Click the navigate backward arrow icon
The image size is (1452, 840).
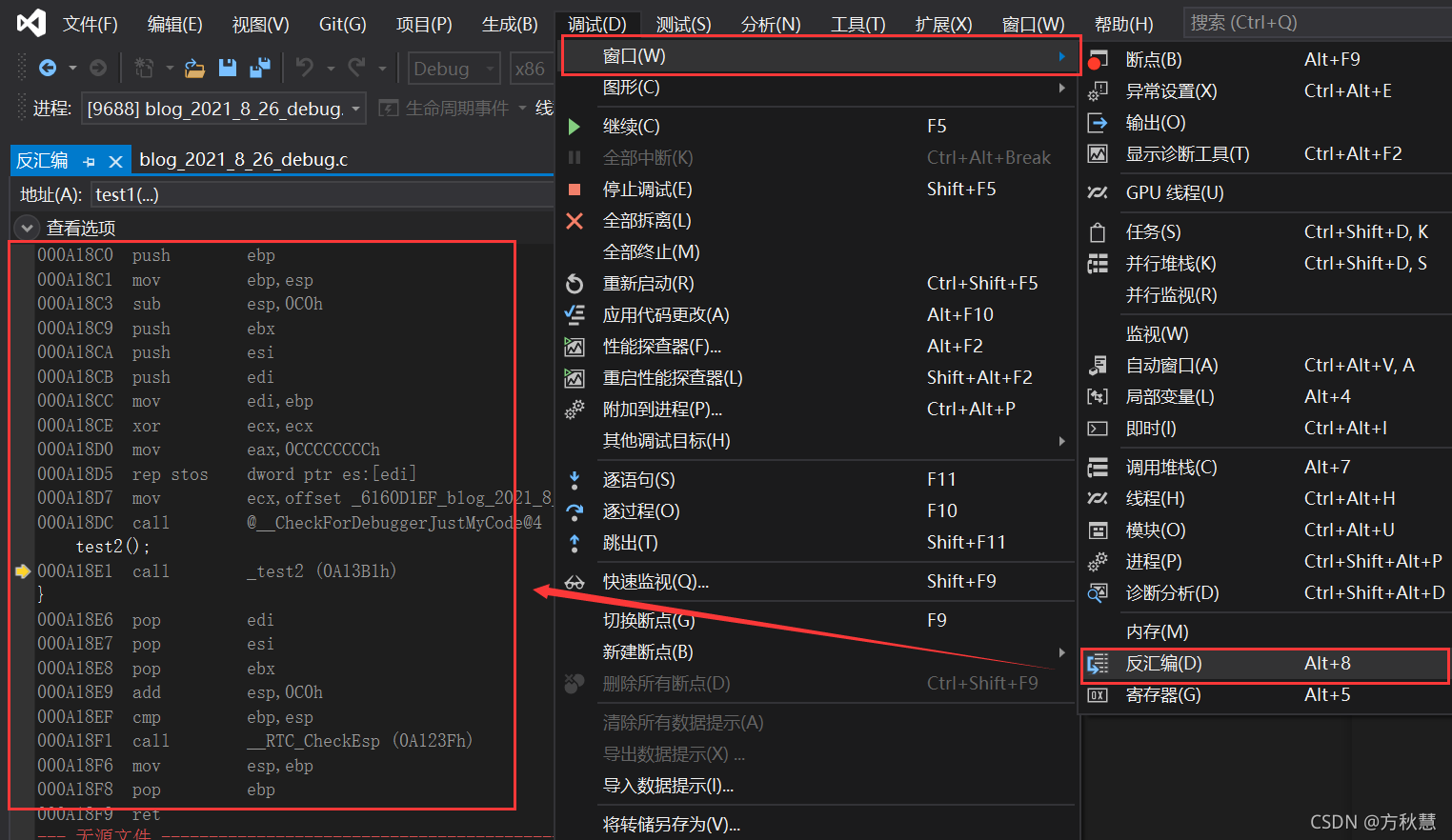click(47, 68)
